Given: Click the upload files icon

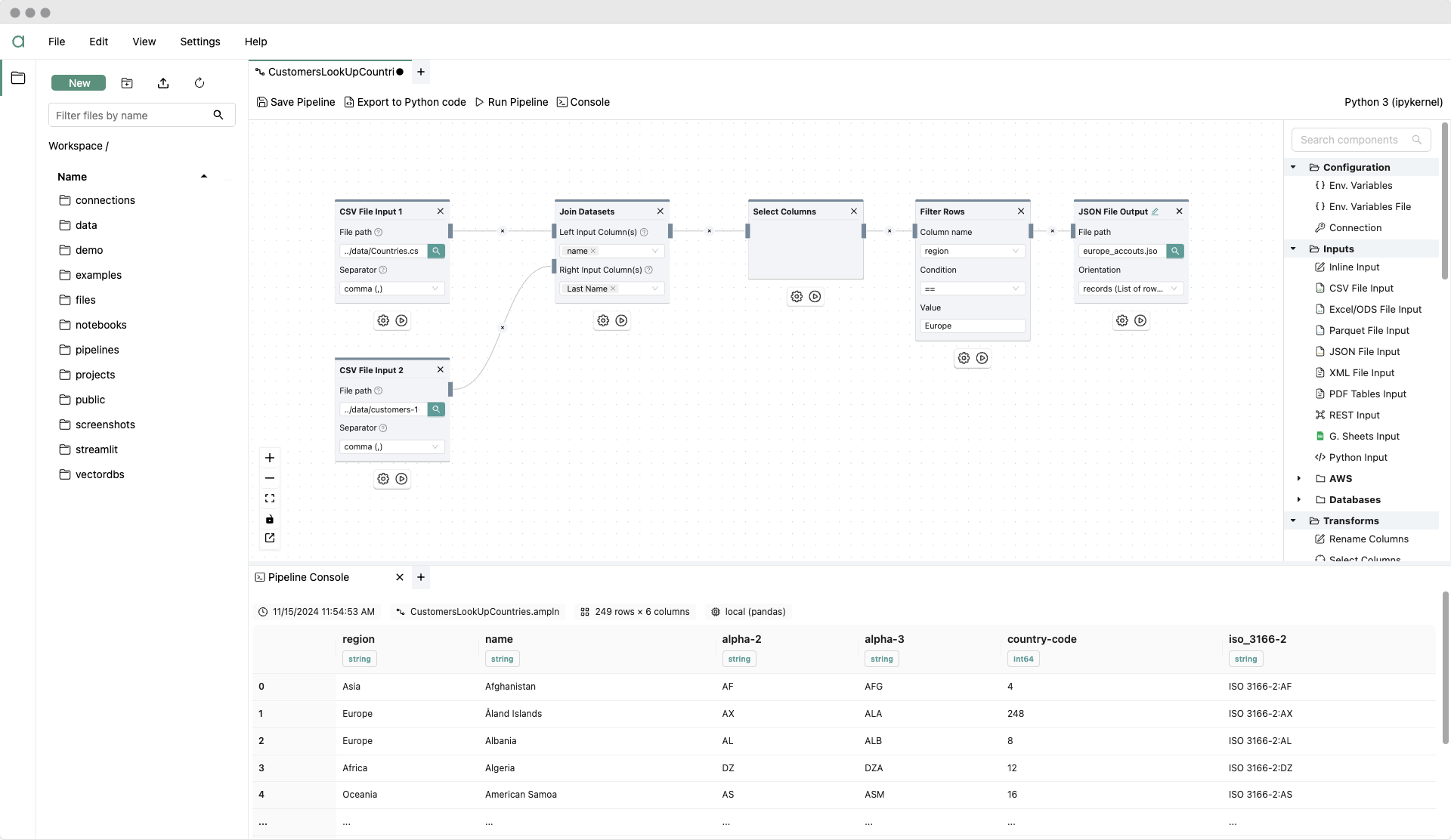Looking at the screenshot, I should pyautogui.click(x=163, y=83).
